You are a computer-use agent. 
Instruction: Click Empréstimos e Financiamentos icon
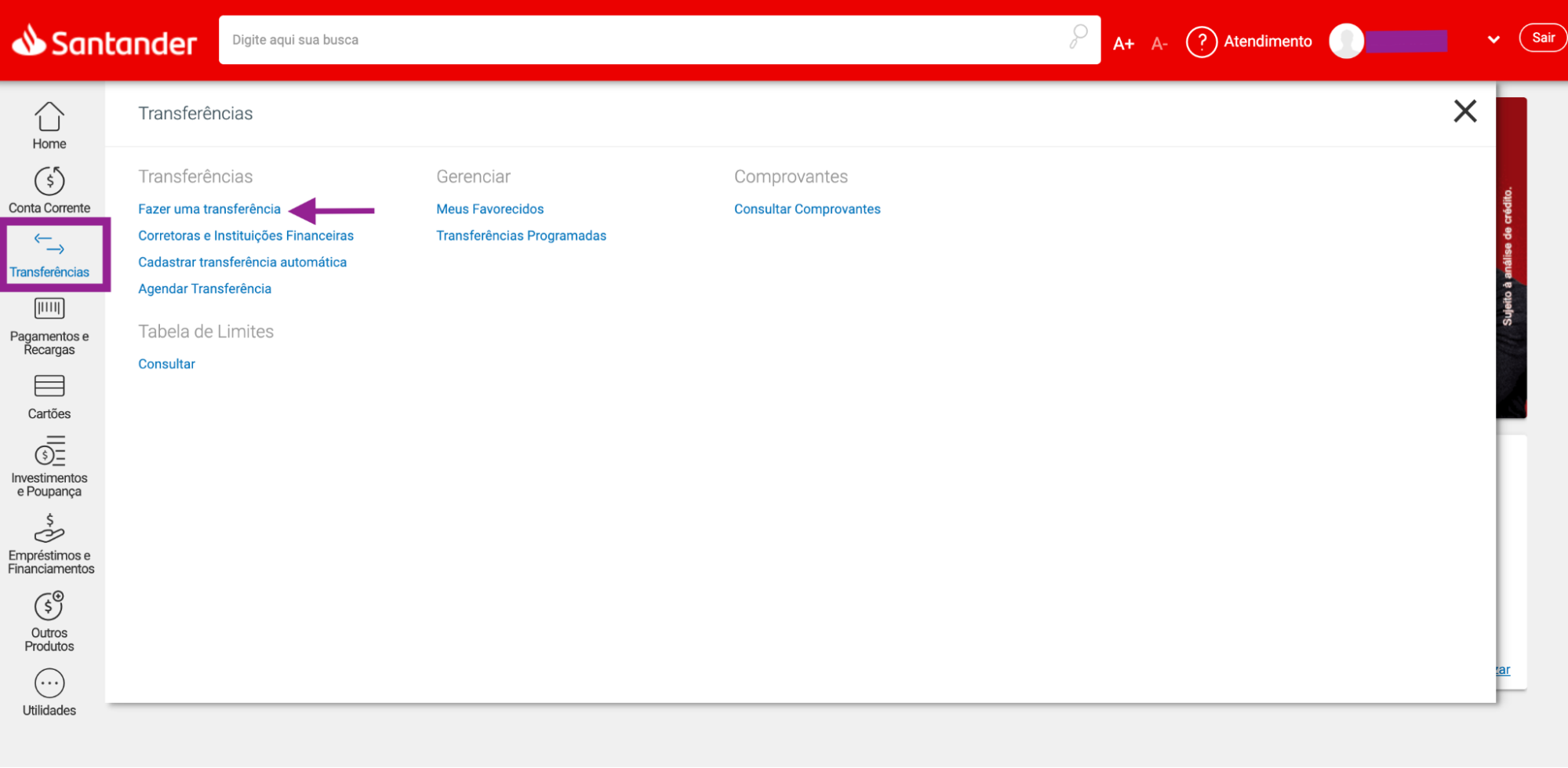point(49,530)
